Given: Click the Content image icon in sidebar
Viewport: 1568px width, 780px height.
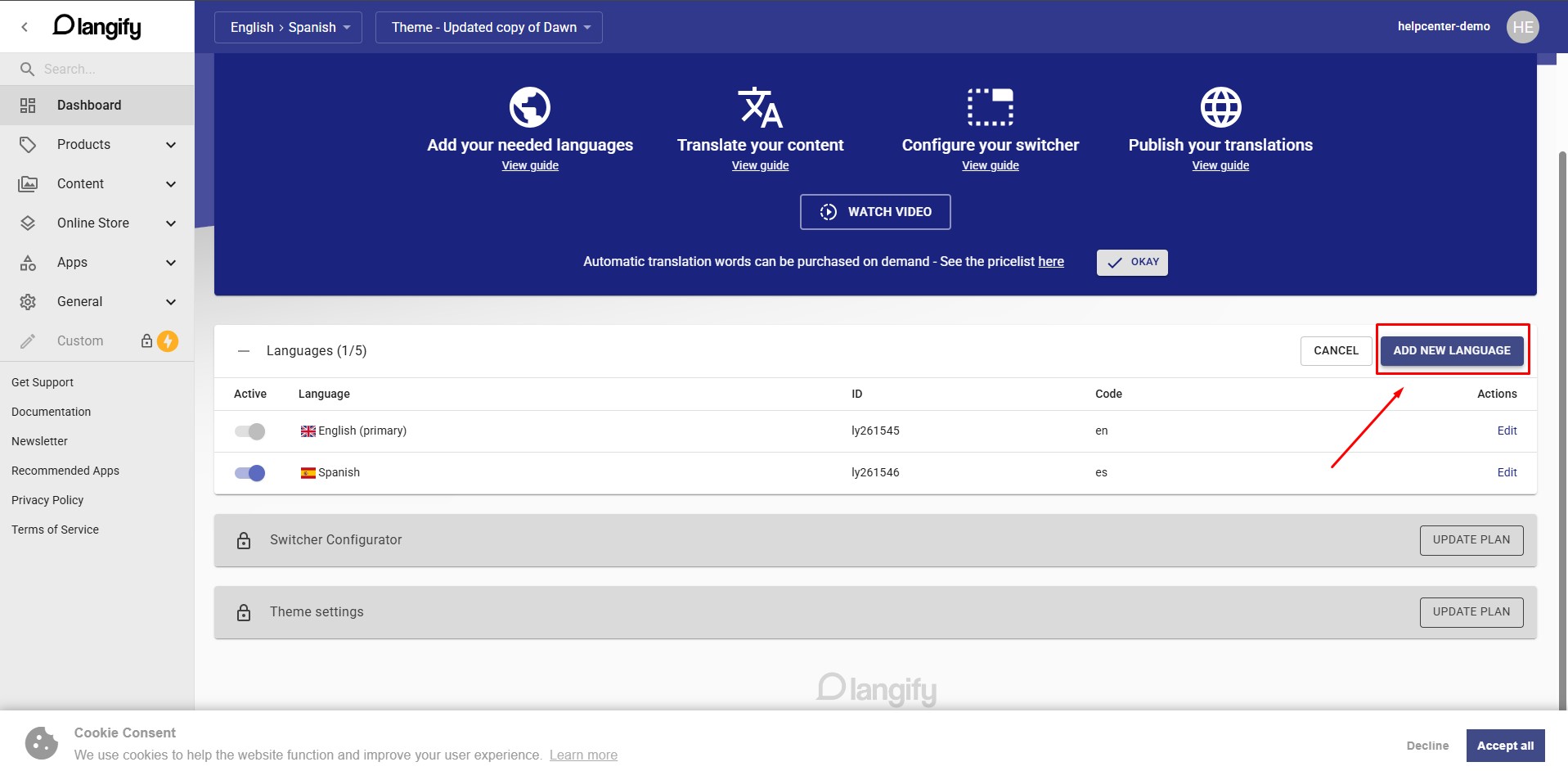Looking at the screenshot, I should [29, 183].
